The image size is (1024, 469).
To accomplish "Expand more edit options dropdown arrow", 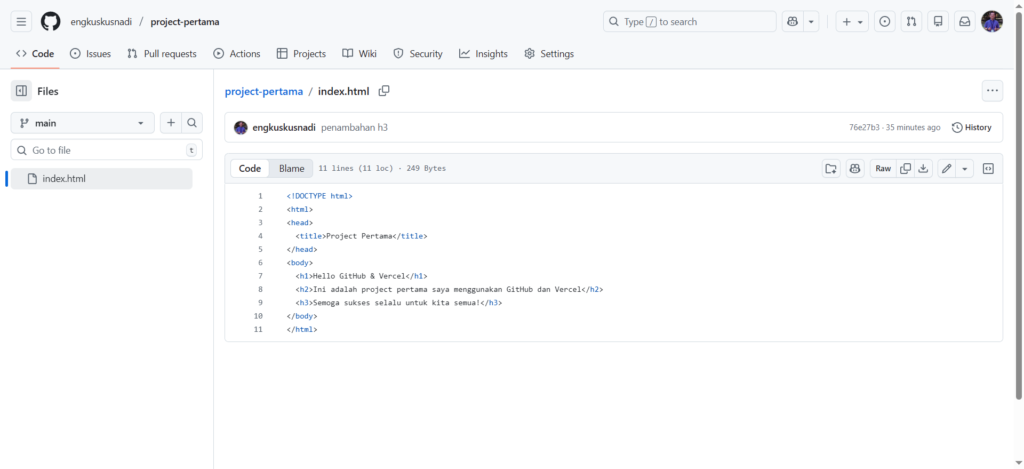I will (x=965, y=169).
